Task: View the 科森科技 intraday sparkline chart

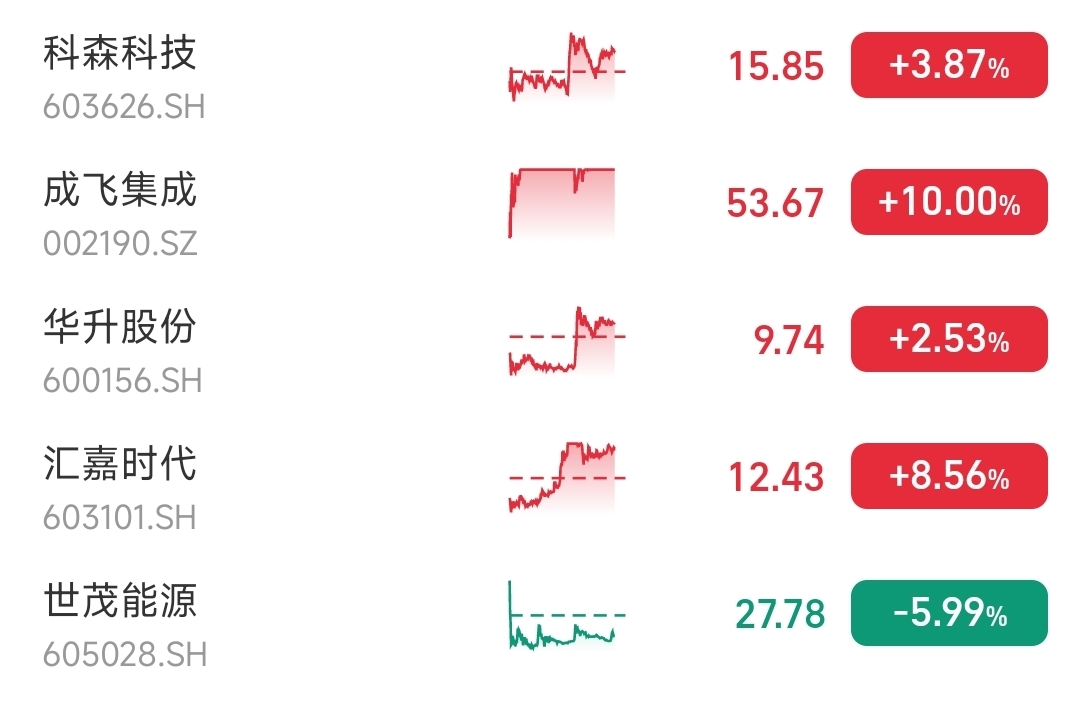Action: point(567,67)
